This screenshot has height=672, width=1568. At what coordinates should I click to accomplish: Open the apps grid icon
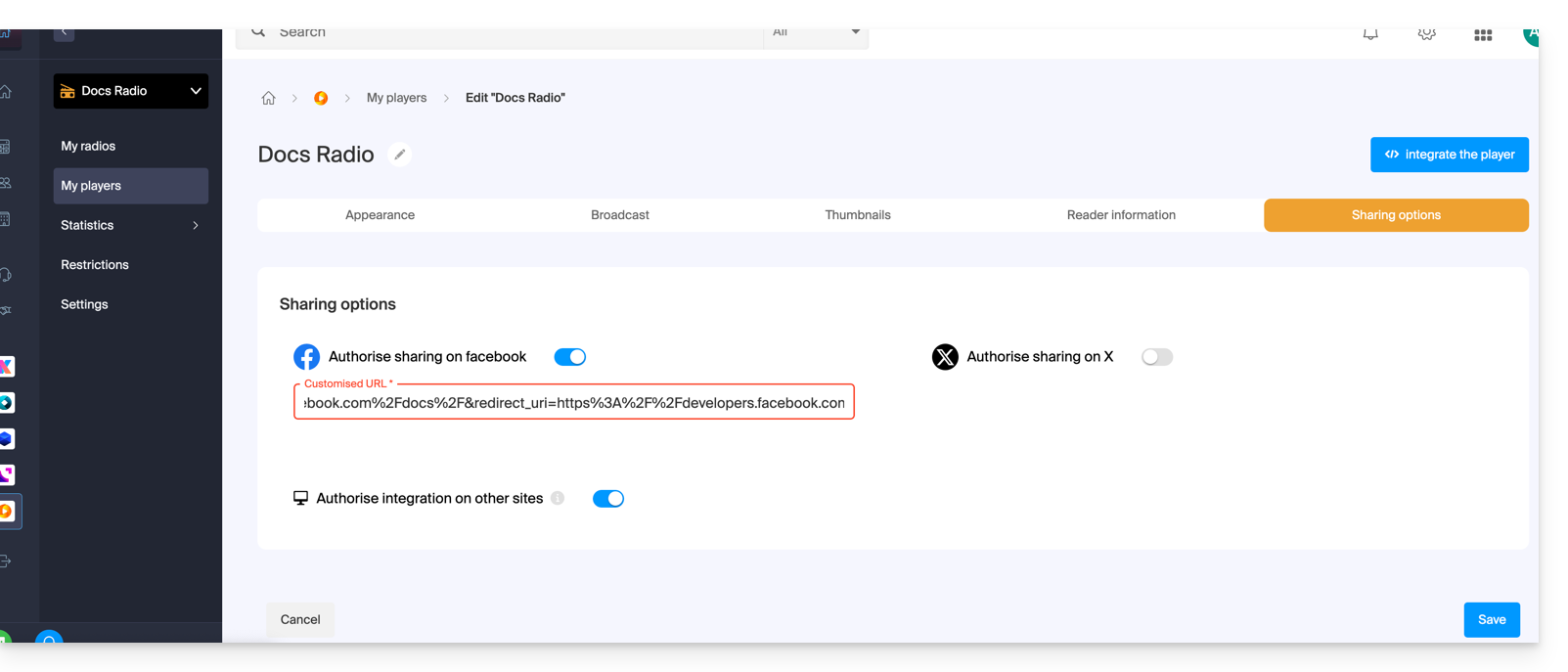click(1483, 35)
